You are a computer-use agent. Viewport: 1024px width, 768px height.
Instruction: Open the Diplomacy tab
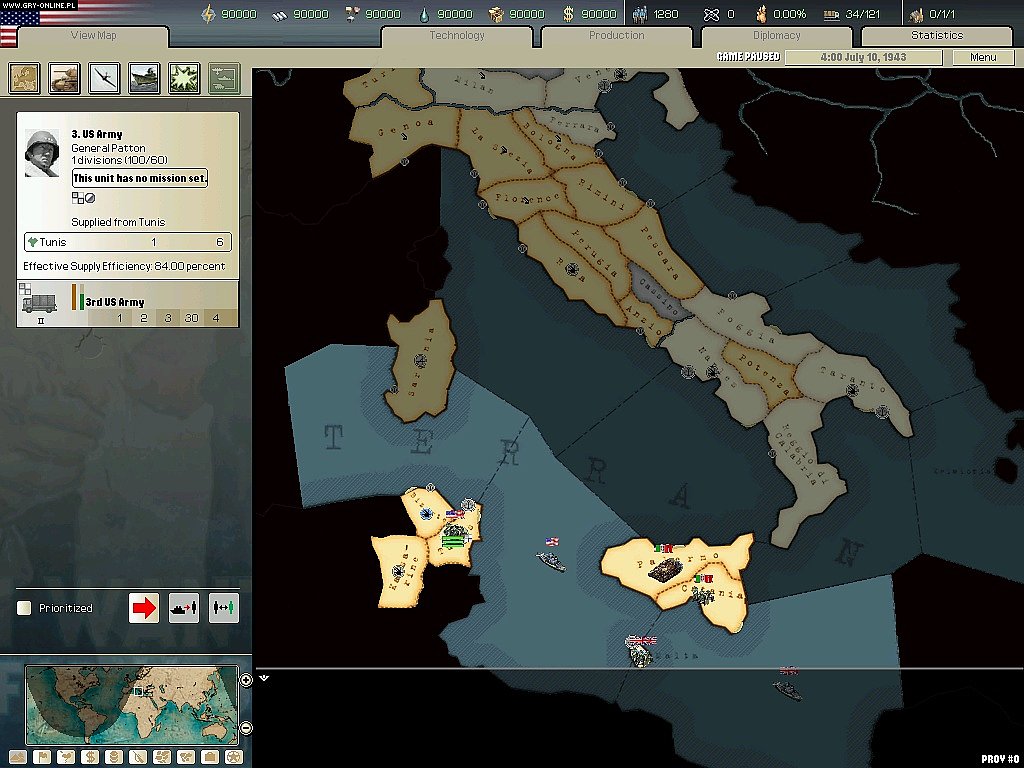coord(779,35)
